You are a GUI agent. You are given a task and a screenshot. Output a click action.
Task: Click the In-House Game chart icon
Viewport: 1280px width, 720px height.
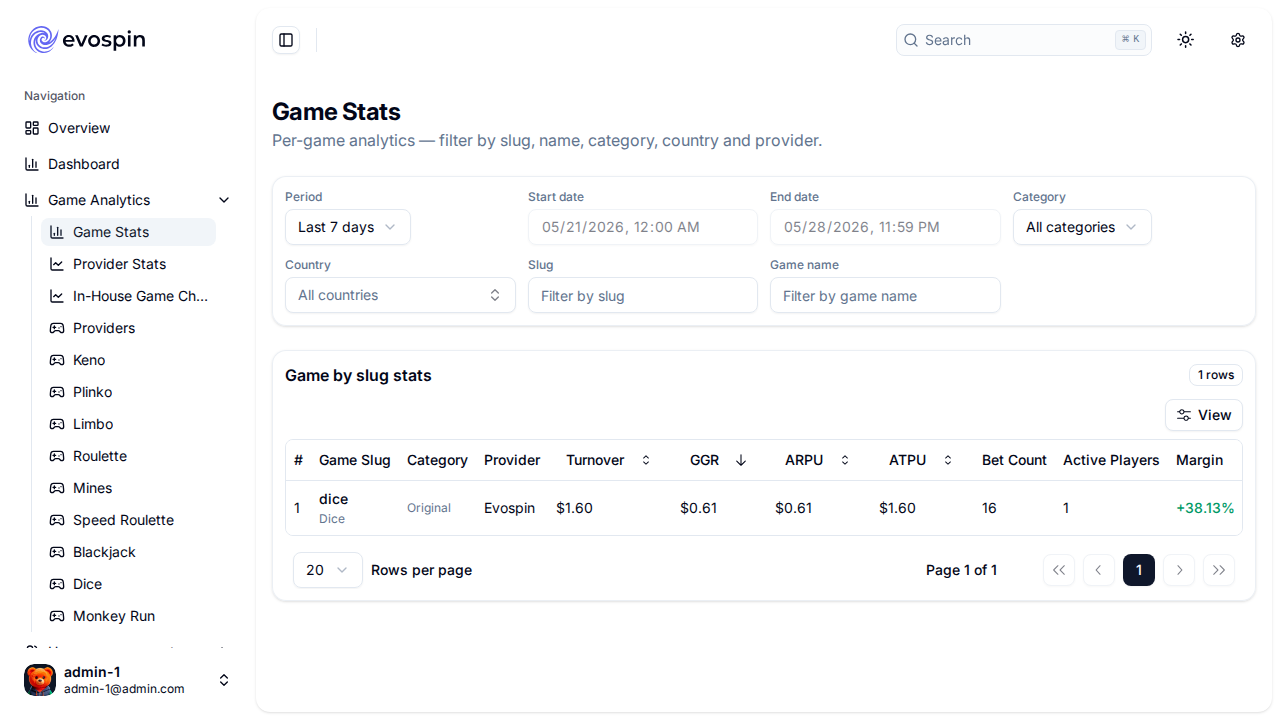[x=57, y=296]
